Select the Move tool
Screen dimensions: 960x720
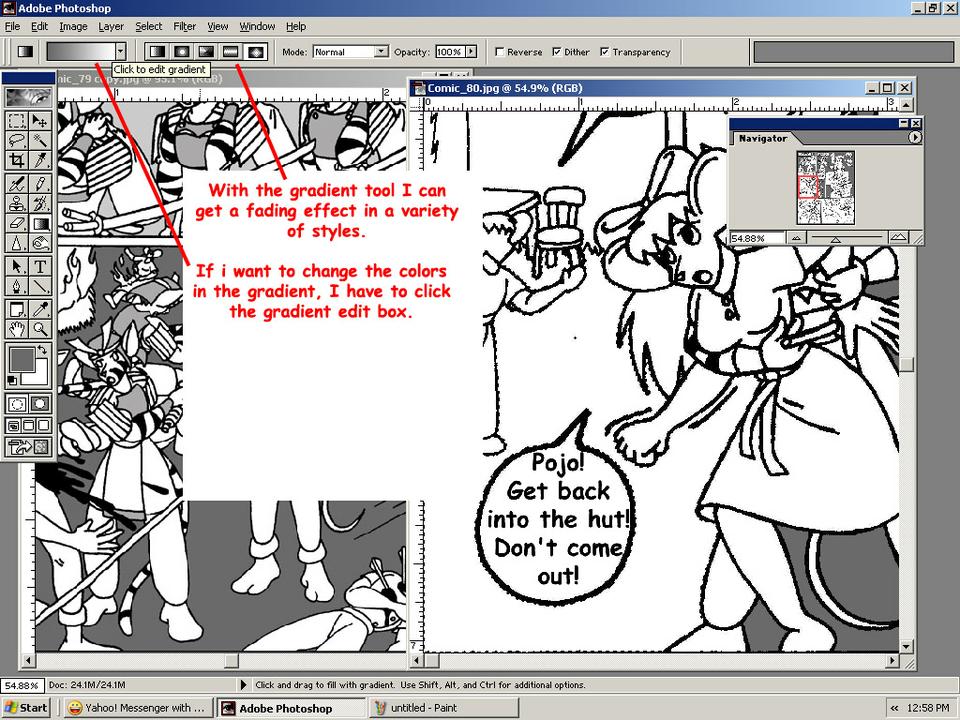click(x=40, y=121)
